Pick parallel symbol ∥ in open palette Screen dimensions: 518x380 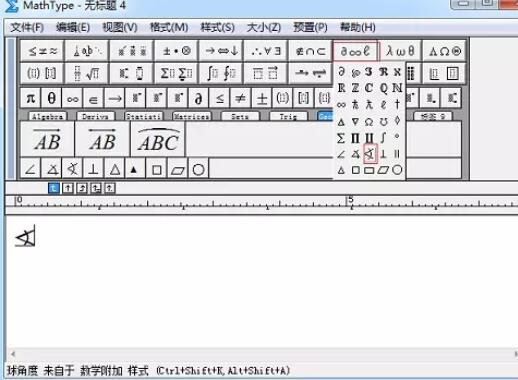397,154
